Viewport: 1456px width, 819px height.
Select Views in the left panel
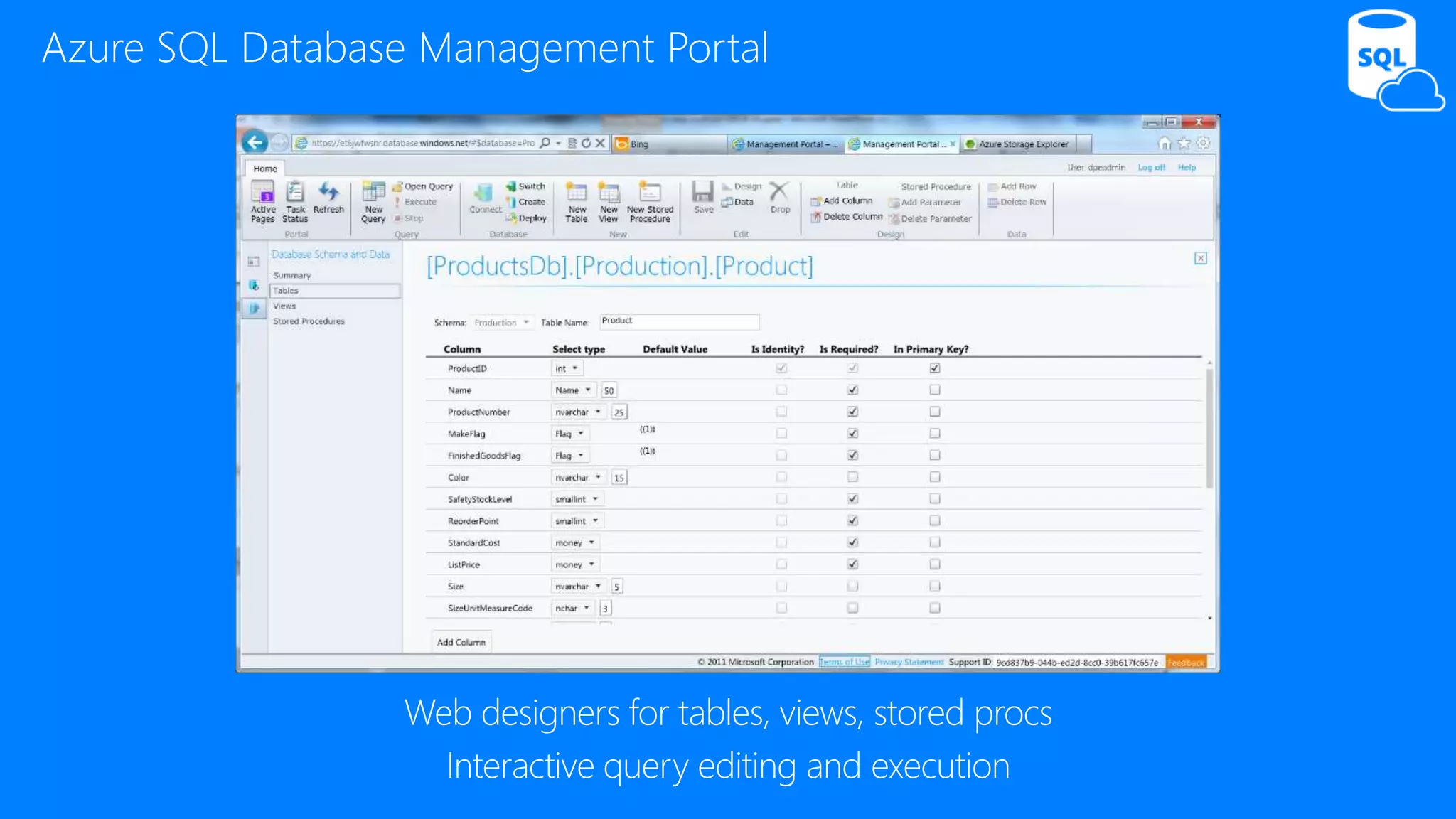coord(284,306)
